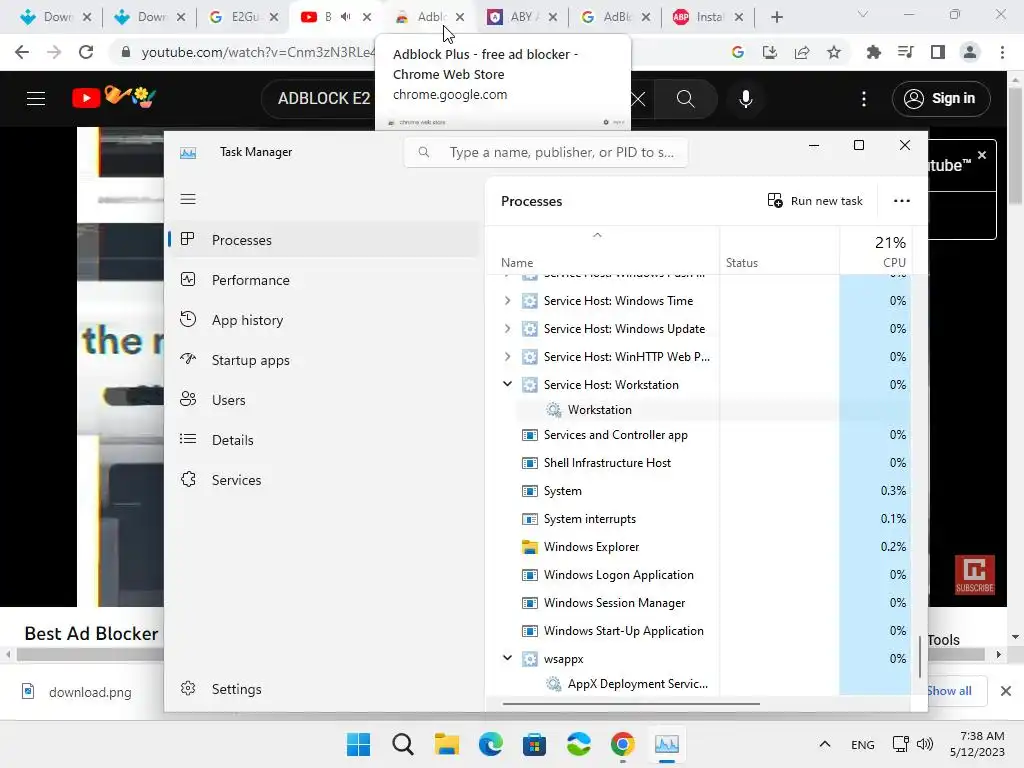This screenshot has height=768, width=1024.
Task: Click Show all downloads link
Action: (x=950, y=691)
